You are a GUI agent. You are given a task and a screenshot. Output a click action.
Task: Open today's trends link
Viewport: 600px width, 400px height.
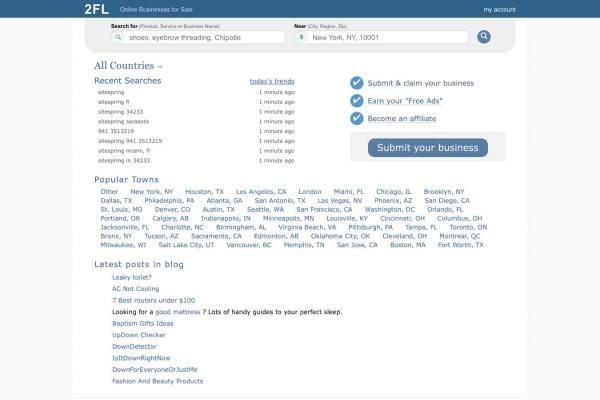pyautogui.click(x=271, y=81)
